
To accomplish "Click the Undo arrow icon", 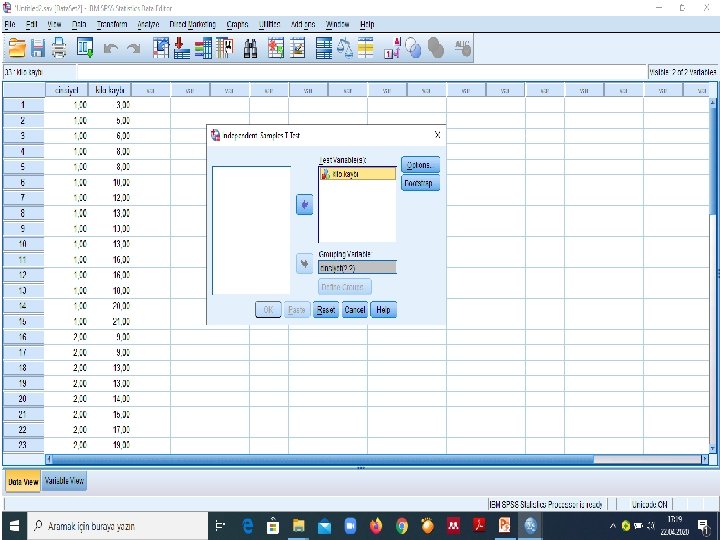I will click(110, 48).
